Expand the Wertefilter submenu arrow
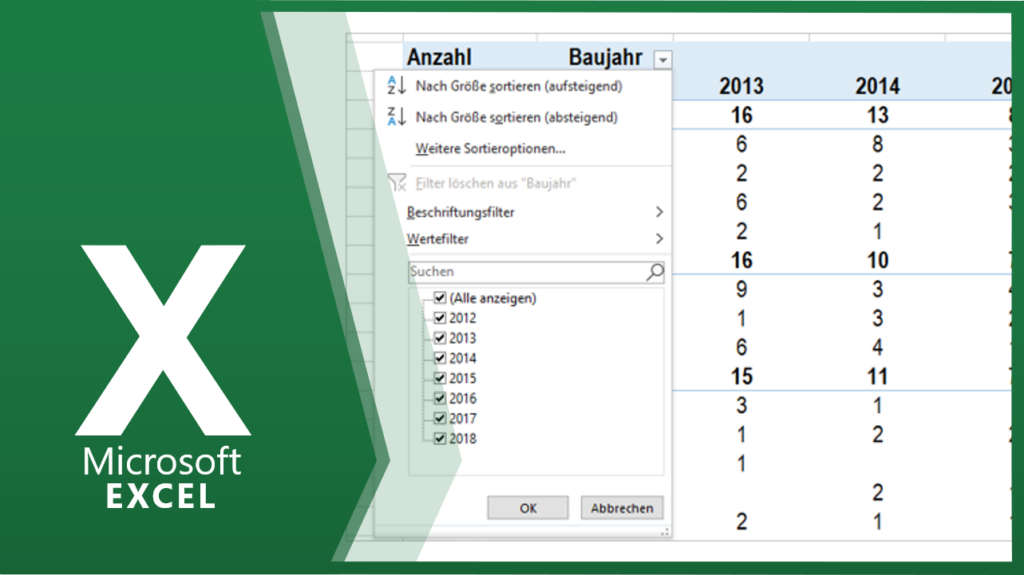Screen dimensions: 1024x575 point(659,239)
